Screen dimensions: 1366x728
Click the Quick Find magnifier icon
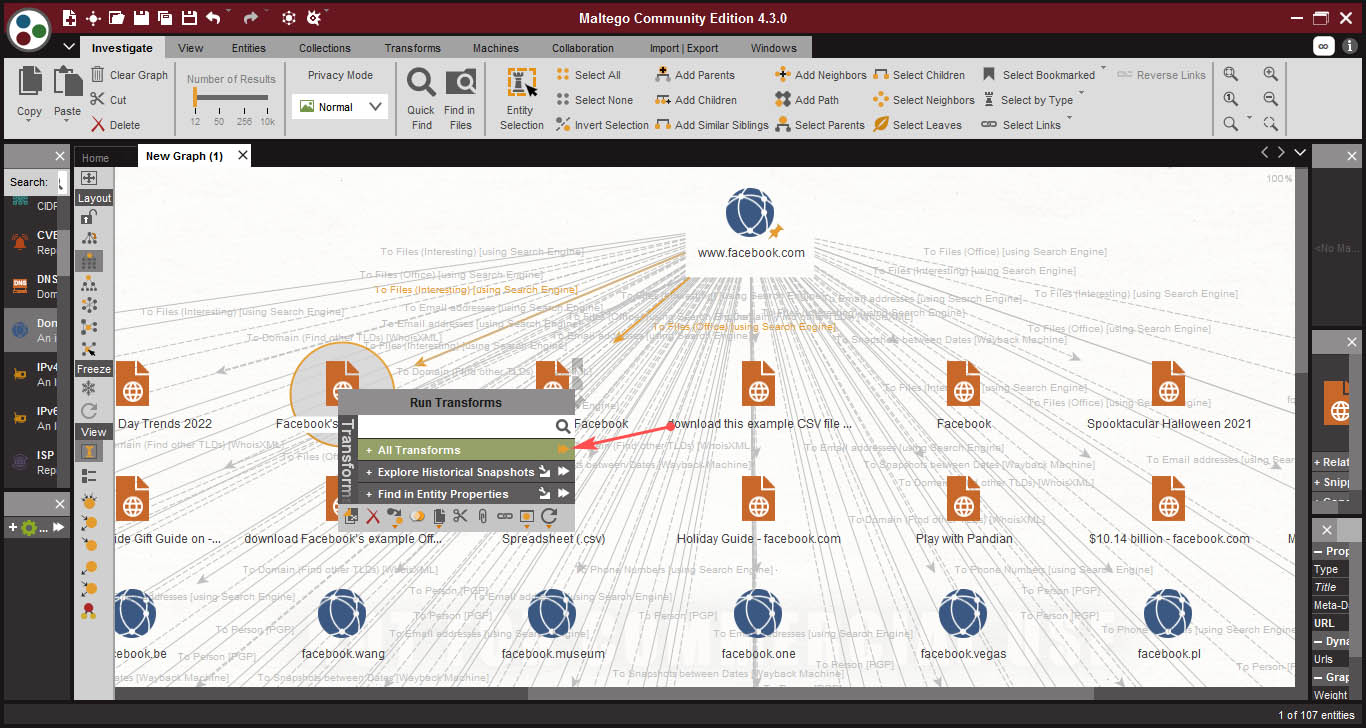point(421,83)
